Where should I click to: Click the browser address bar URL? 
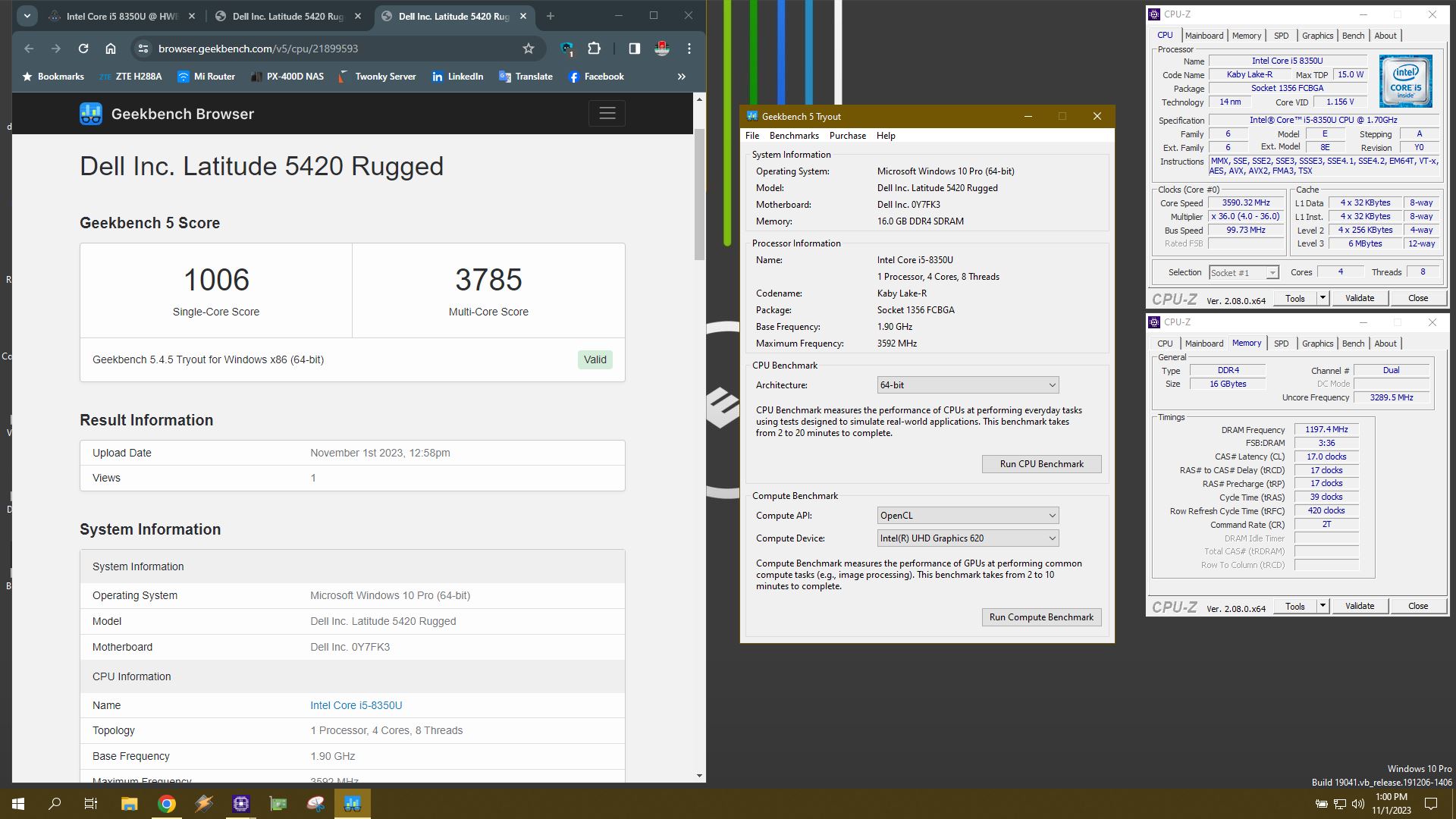tap(258, 49)
